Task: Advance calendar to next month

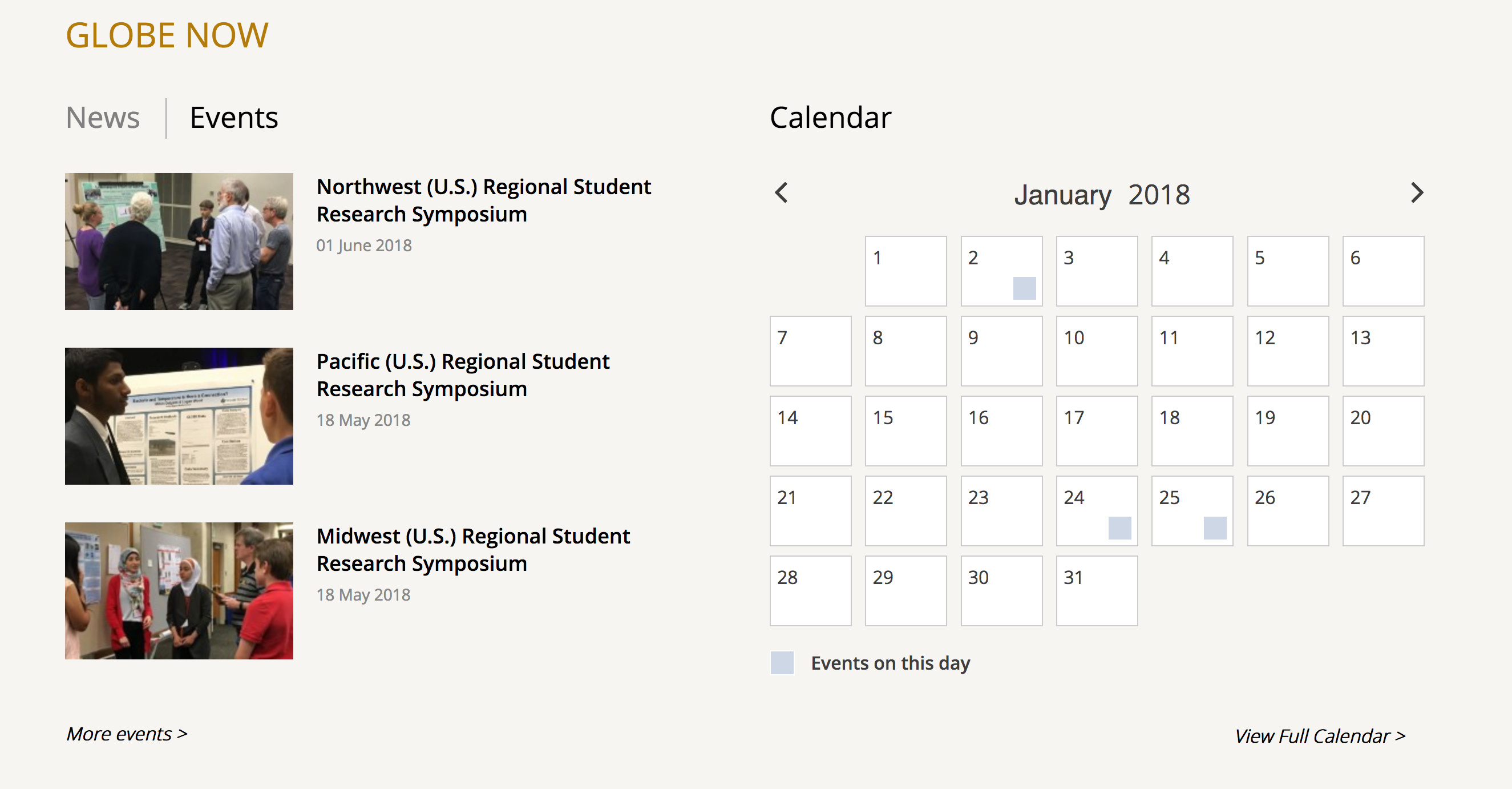Action: click(1417, 193)
